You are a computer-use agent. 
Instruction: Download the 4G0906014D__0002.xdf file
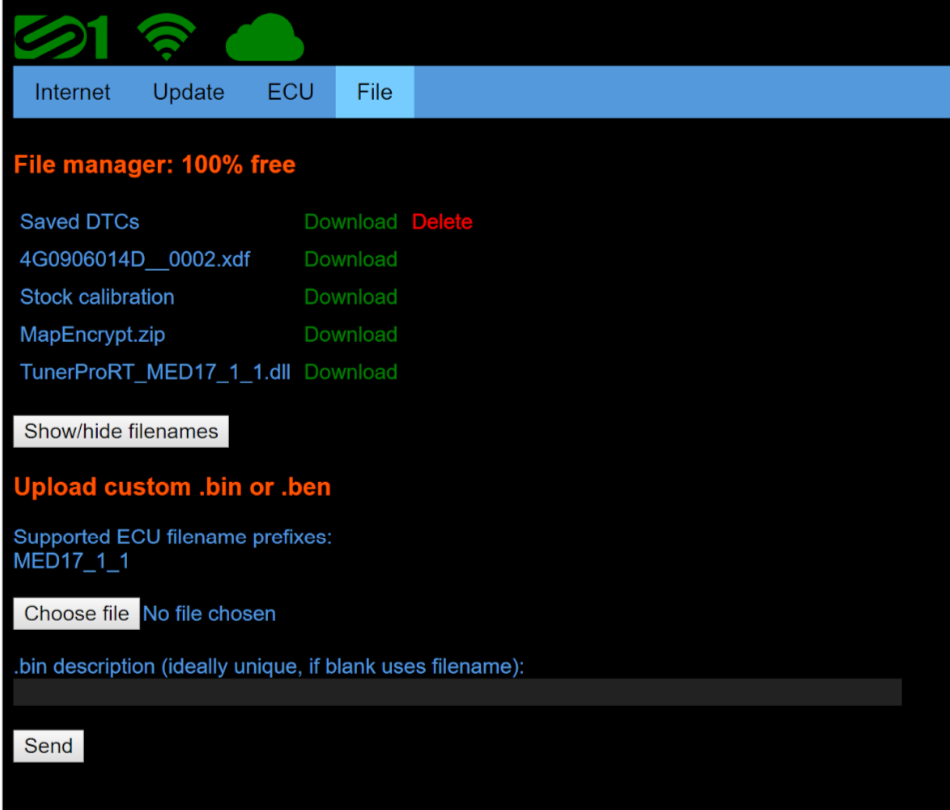coord(350,260)
